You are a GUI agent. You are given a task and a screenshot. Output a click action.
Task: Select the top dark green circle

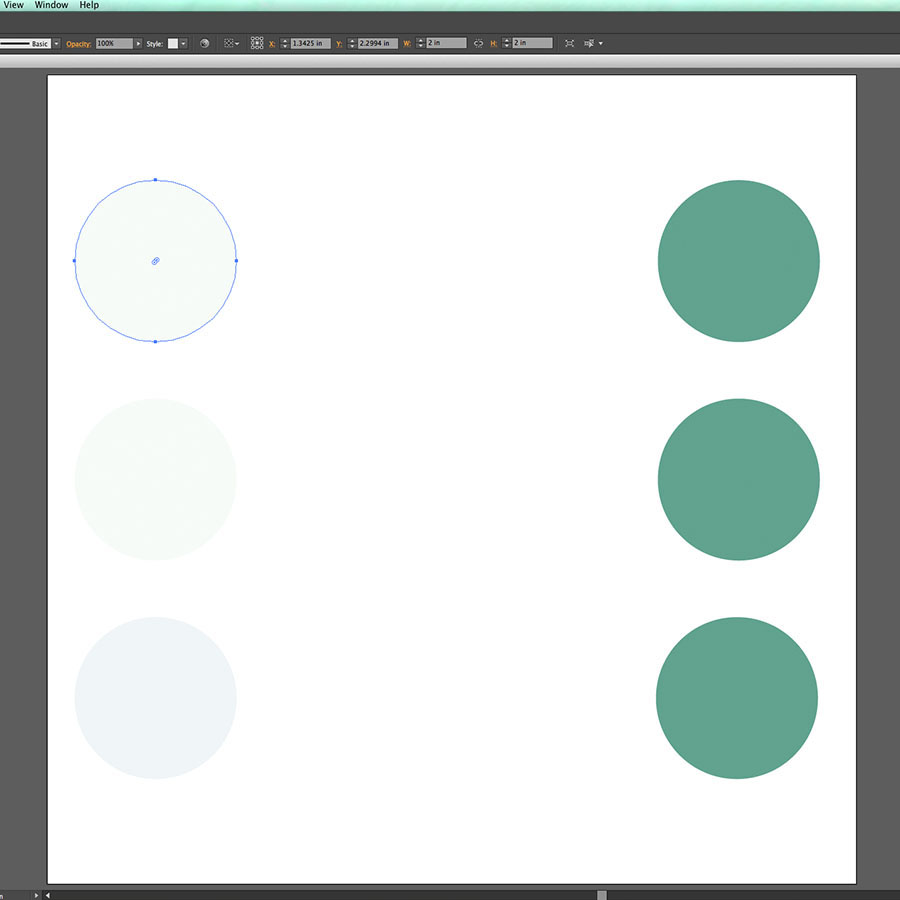[x=739, y=261]
